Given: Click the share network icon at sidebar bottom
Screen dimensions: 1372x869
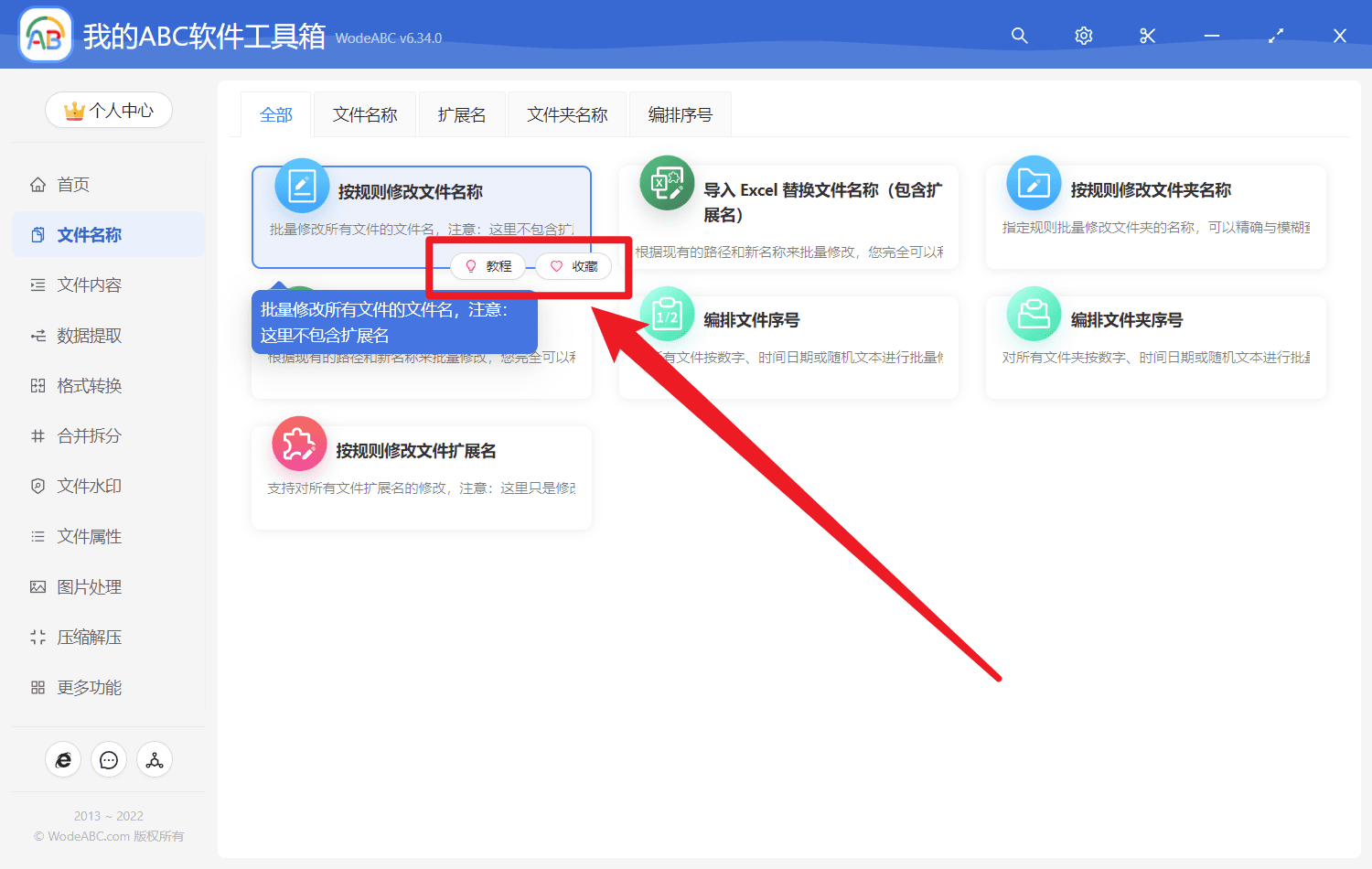Looking at the screenshot, I should click(155, 760).
